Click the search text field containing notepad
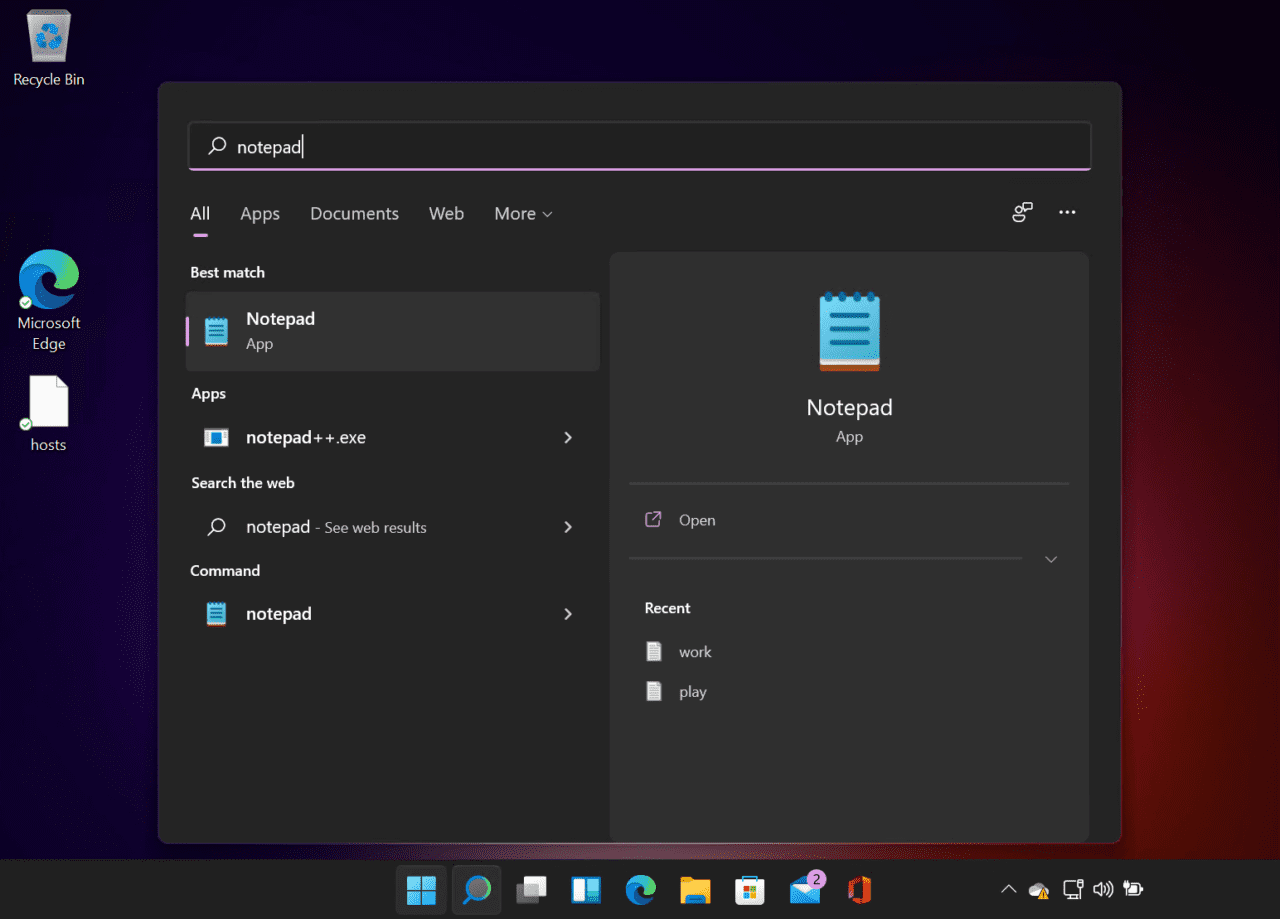This screenshot has width=1280, height=919. [640, 146]
